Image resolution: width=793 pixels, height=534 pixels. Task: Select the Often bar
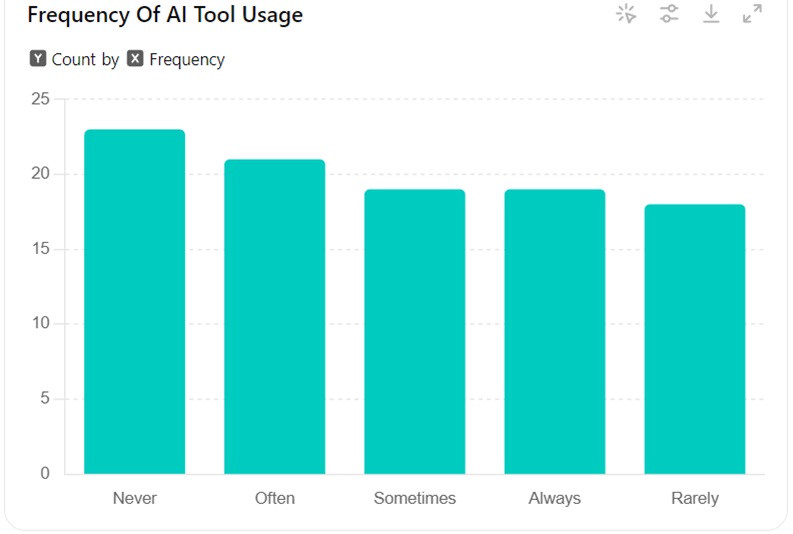click(275, 316)
